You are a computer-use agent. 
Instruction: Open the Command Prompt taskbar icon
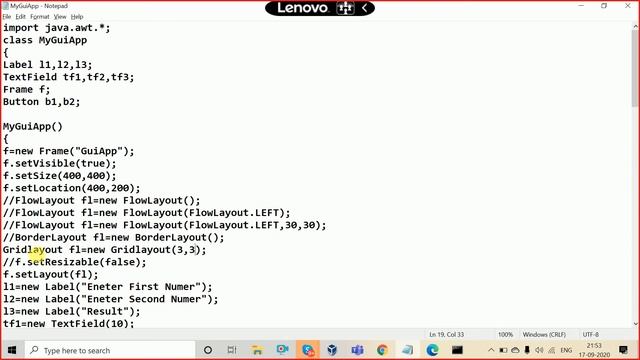(457, 350)
